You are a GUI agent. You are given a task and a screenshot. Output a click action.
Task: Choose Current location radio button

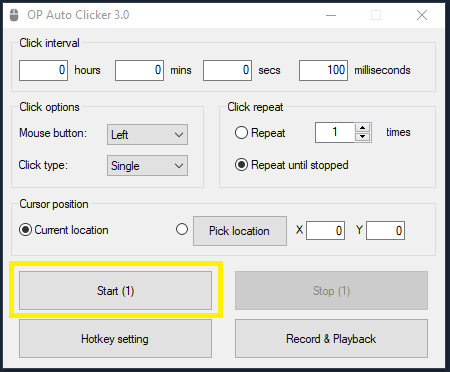pyautogui.click(x=25, y=230)
